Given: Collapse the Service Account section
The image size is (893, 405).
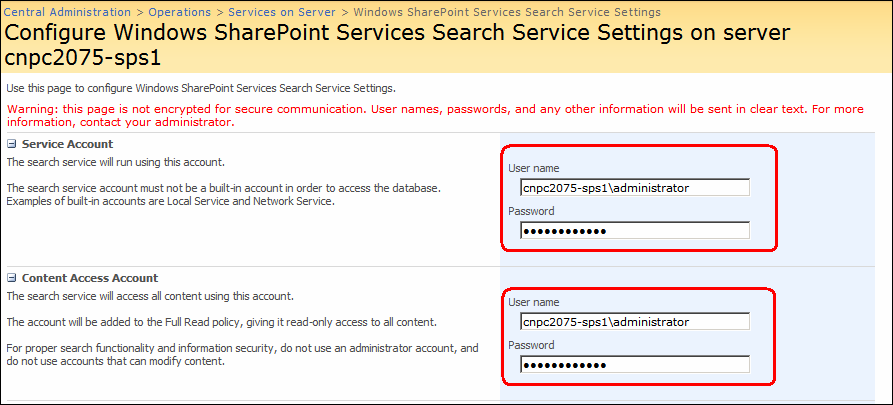Looking at the screenshot, I should [x=11, y=144].
